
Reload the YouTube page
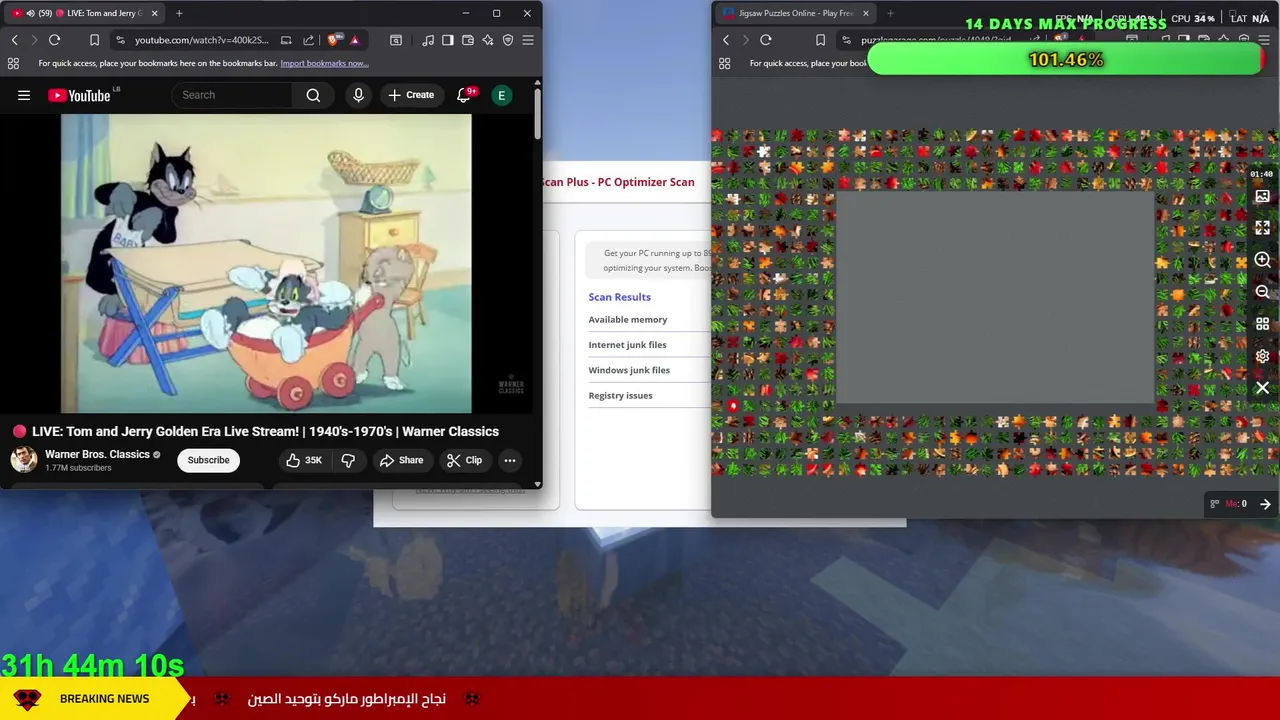[x=54, y=40]
